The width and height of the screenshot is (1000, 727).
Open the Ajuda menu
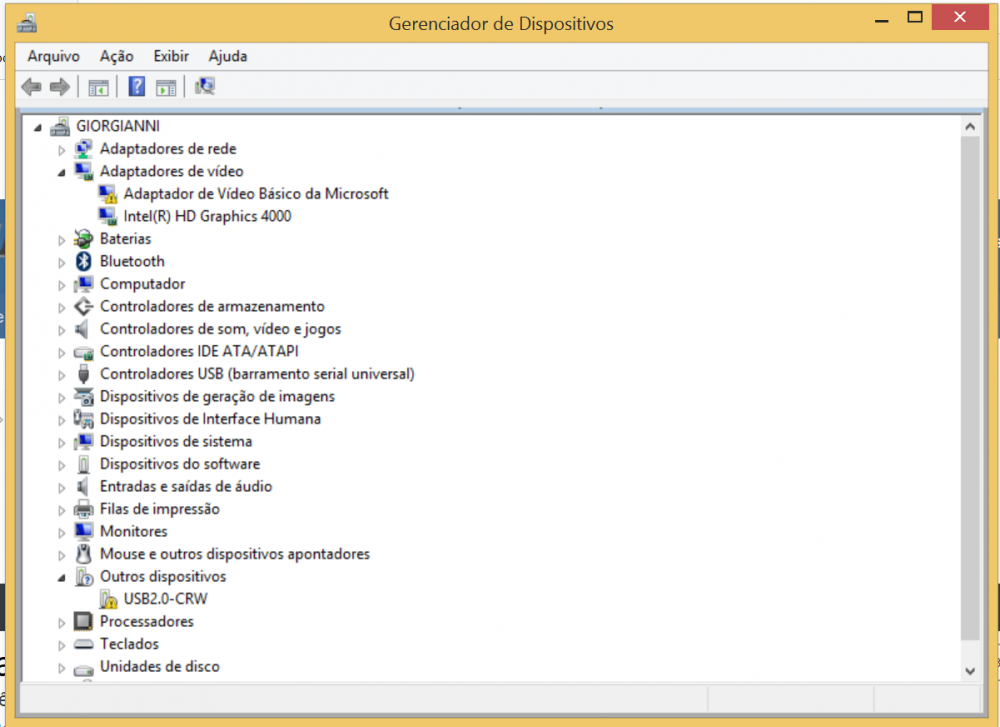tap(228, 56)
